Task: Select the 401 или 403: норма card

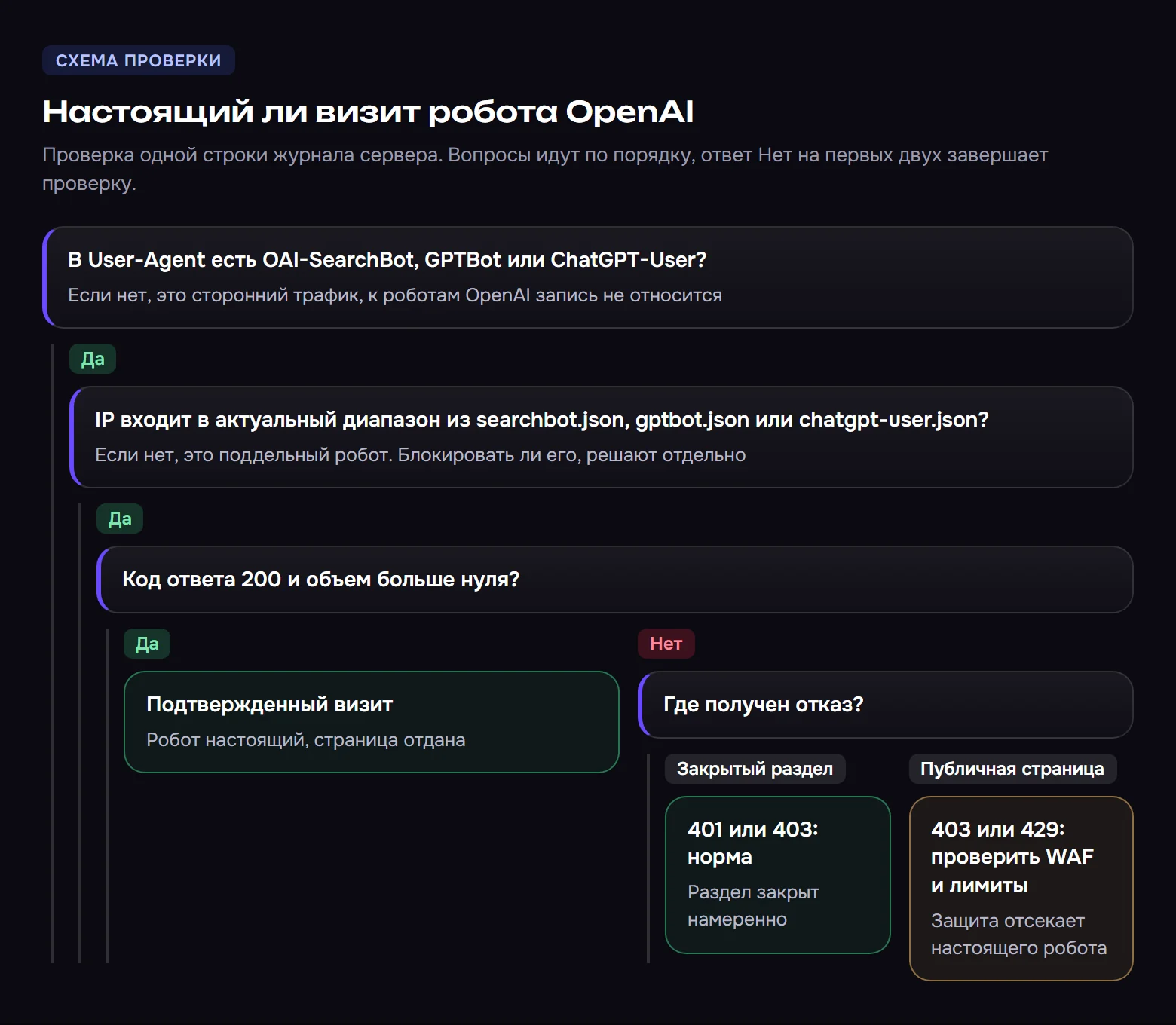Action: pyautogui.click(x=778, y=875)
